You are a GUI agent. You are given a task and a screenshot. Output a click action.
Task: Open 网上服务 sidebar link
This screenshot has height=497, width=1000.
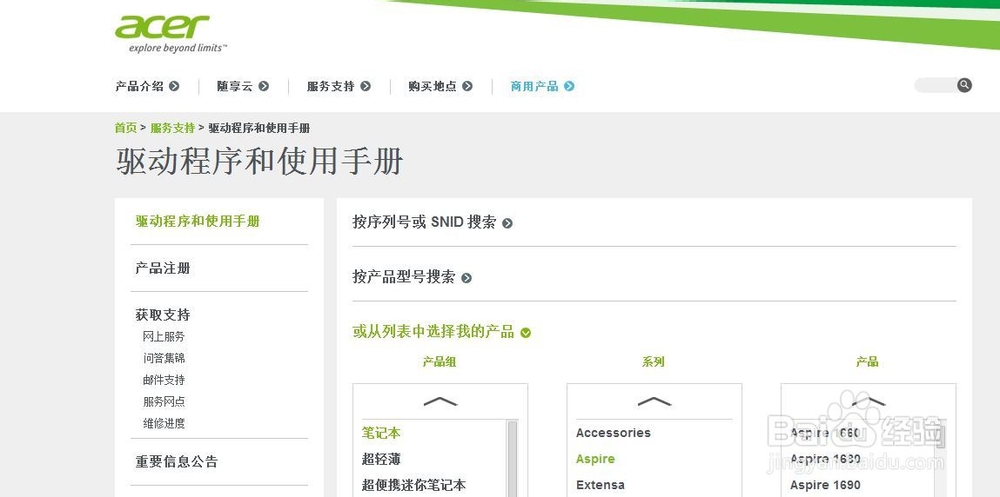coord(164,337)
